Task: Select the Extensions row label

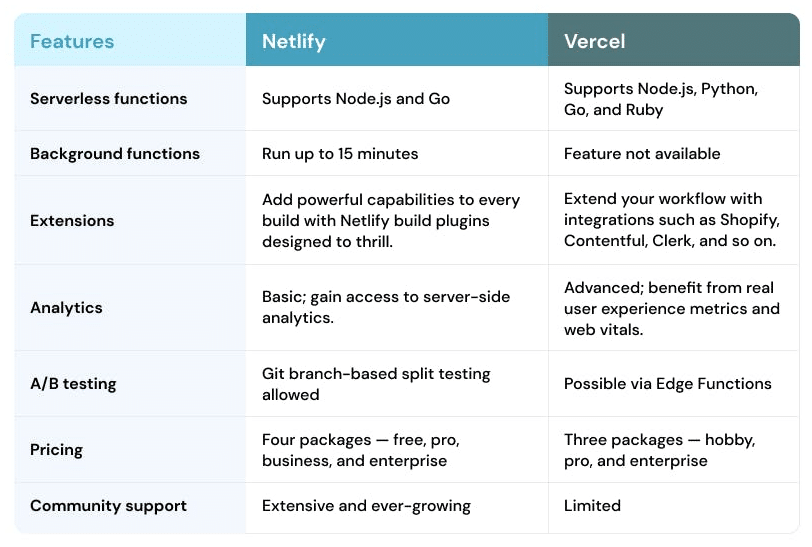Action: tap(72, 221)
